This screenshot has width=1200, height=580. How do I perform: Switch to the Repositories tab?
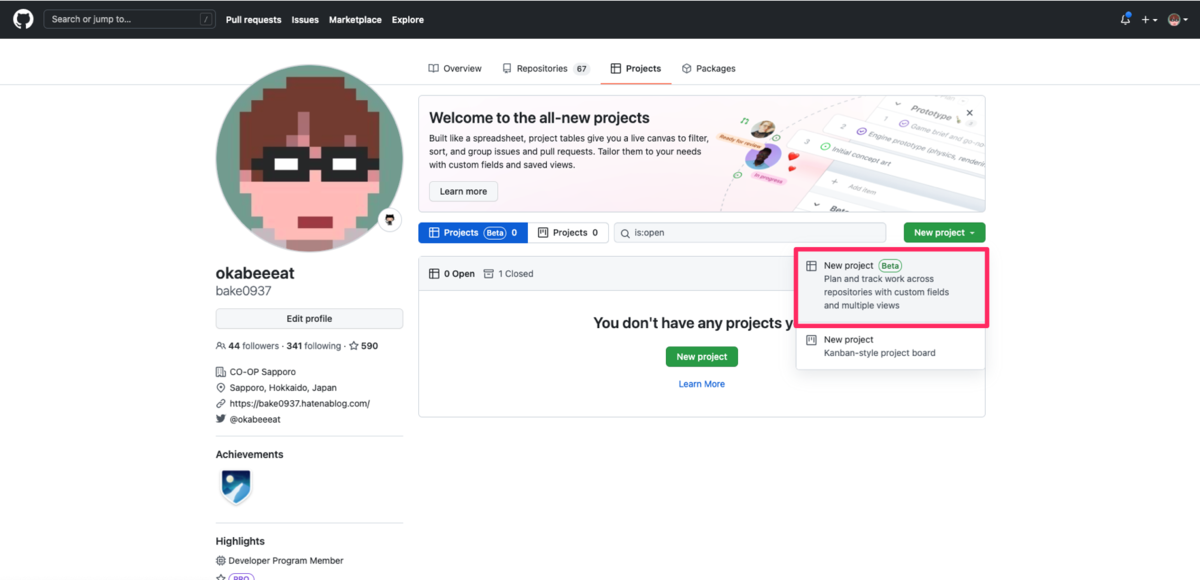[546, 68]
